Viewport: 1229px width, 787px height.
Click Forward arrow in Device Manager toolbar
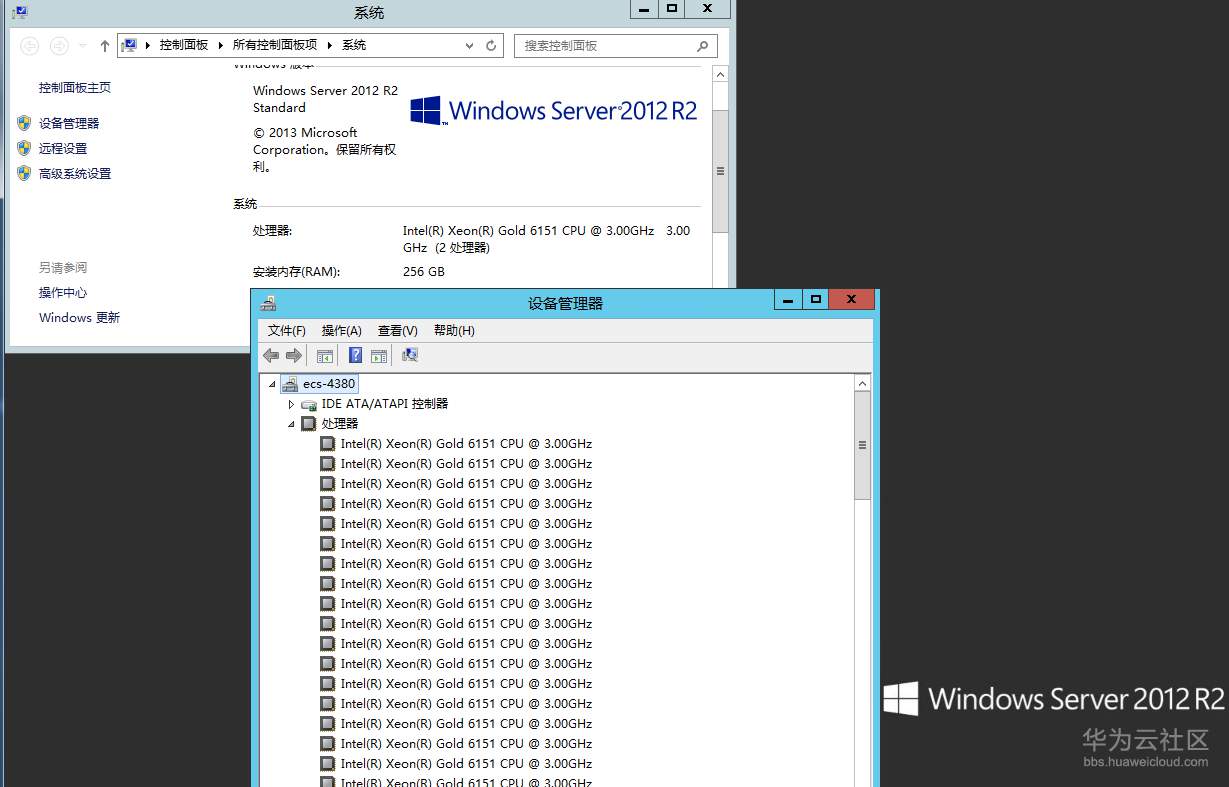click(294, 355)
